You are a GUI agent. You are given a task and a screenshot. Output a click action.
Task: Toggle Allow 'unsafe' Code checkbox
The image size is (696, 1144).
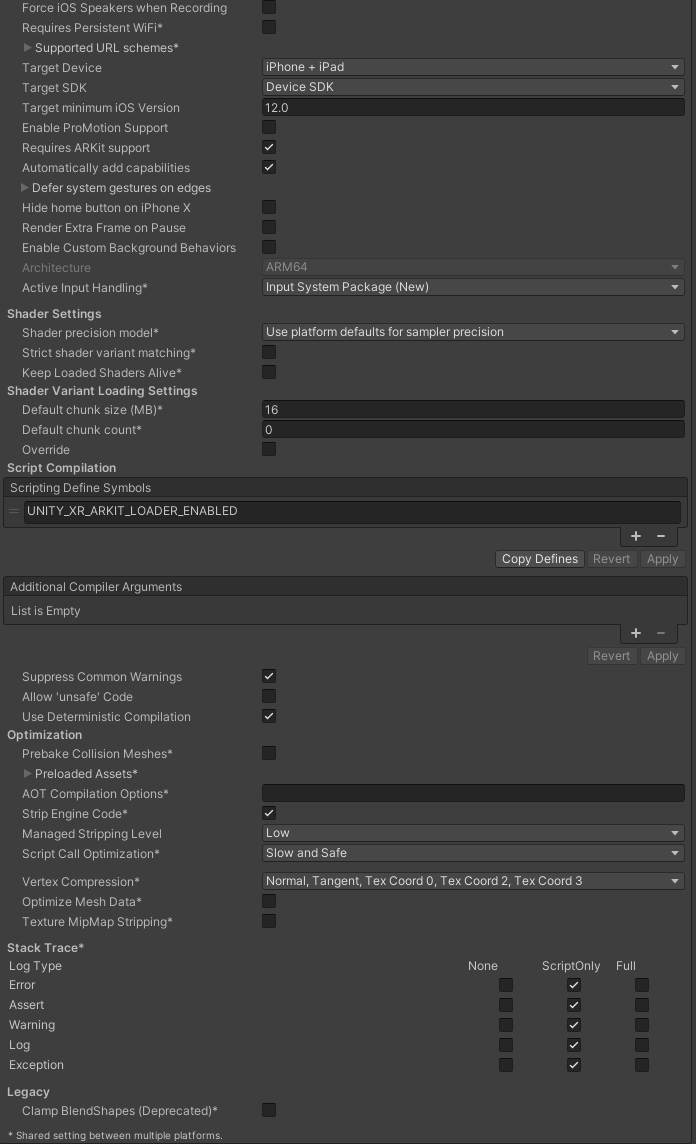269,696
